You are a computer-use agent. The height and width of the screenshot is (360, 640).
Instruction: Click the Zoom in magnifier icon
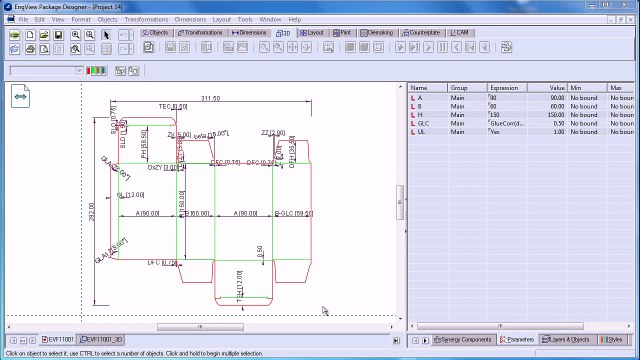(x=76, y=35)
